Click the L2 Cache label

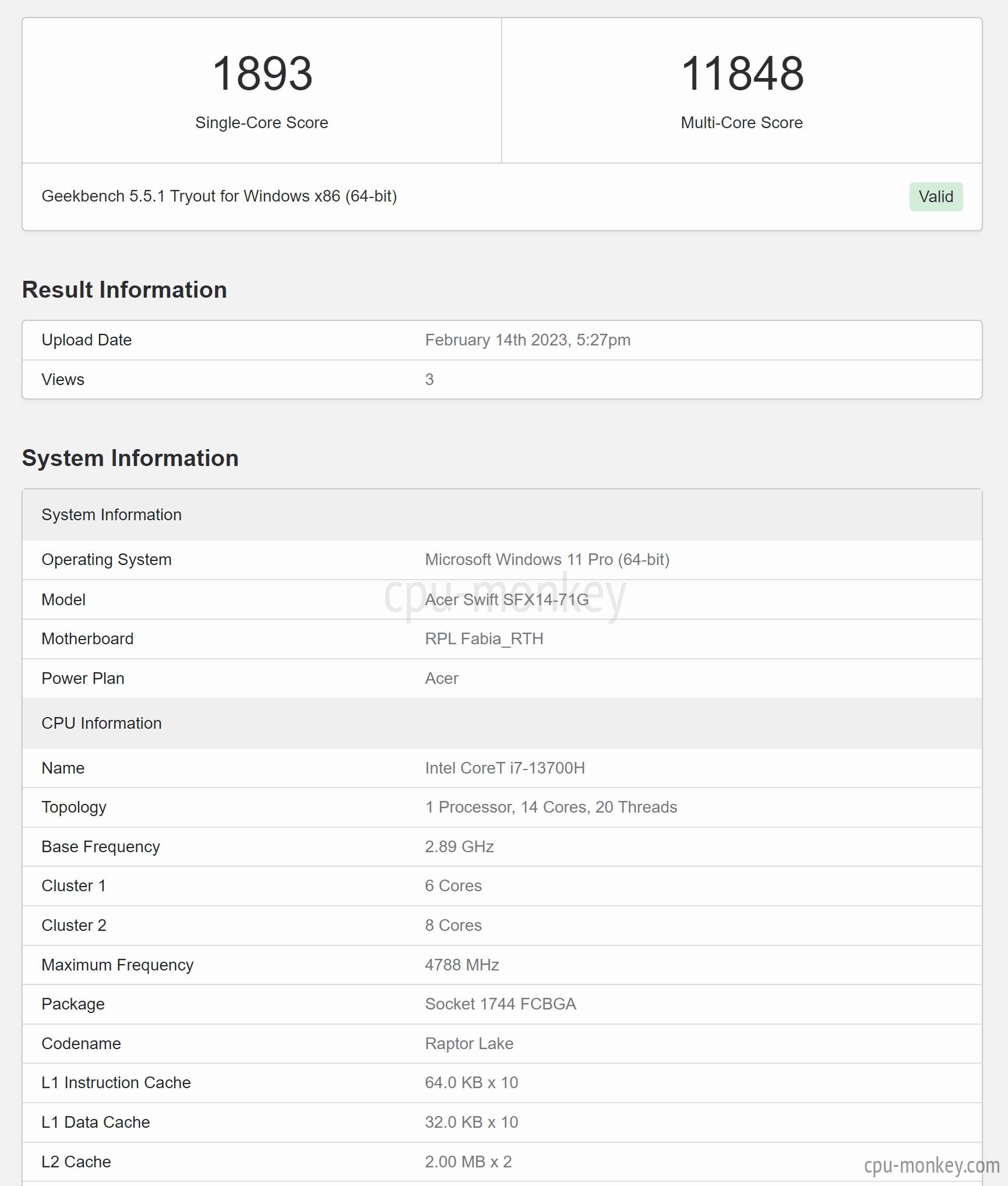click(76, 1162)
